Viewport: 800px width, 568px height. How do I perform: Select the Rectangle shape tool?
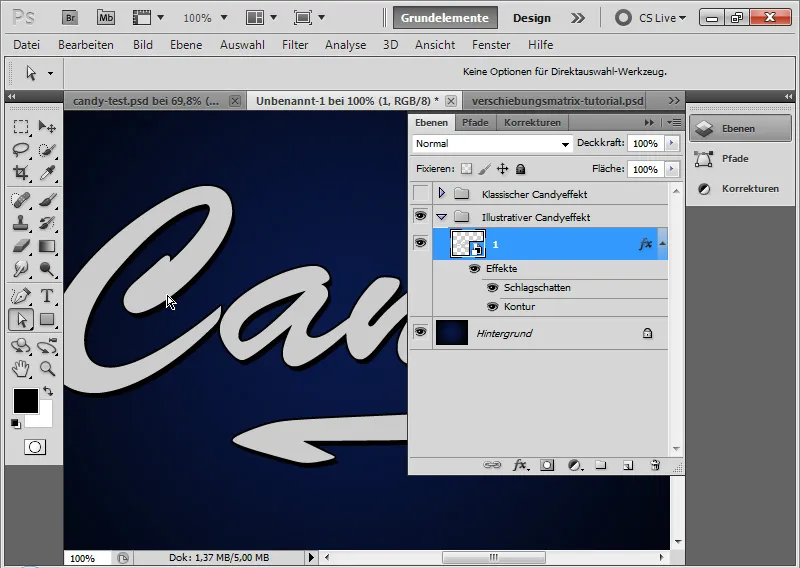pos(47,319)
